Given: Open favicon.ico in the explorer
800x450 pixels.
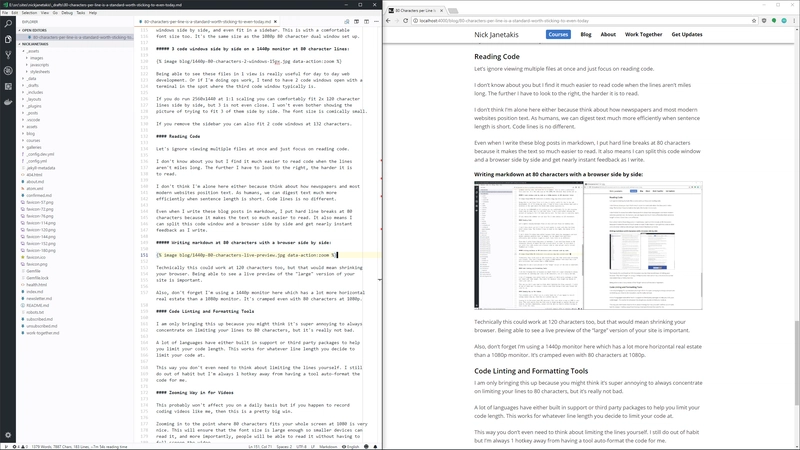Looking at the screenshot, I should pyautogui.click(x=36, y=257).
